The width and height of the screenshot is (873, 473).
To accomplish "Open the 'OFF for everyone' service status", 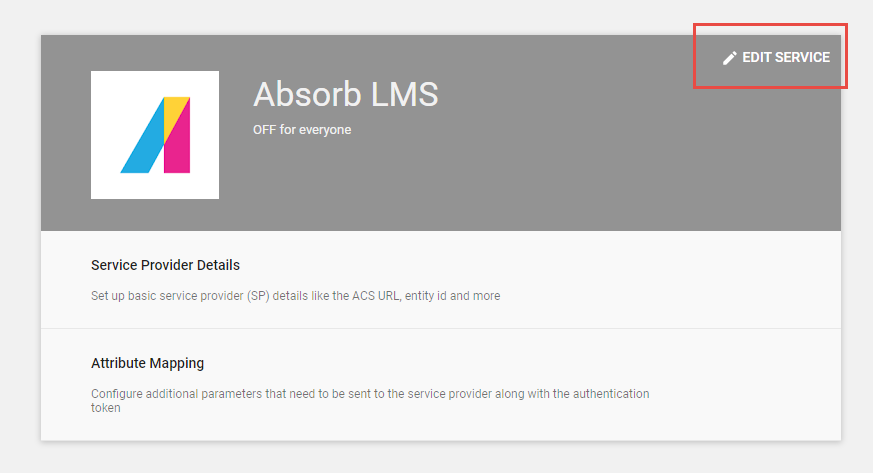I will (x=302, y=130).
